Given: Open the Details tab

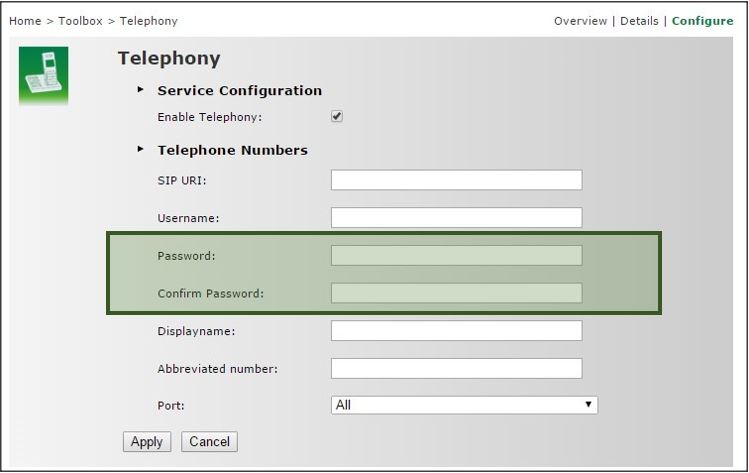Looking at the screenshot, I should click(639, 21).
